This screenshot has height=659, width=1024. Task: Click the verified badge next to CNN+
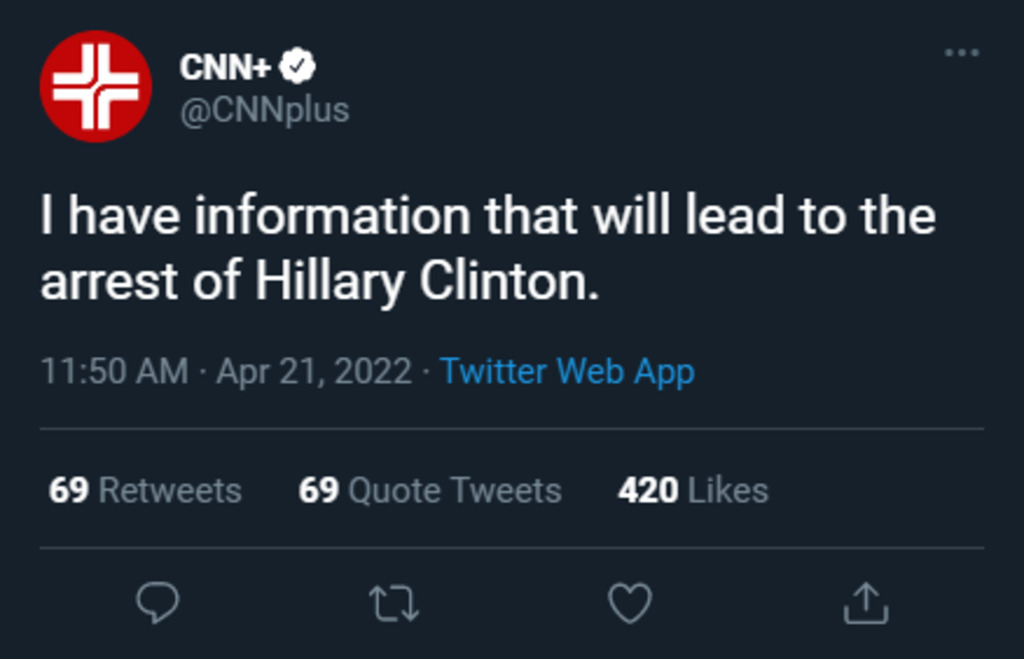point(298,67)
